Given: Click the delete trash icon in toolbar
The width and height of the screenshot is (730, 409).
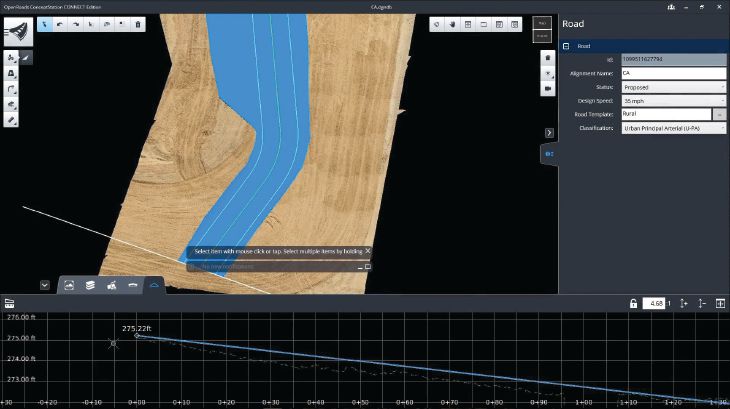Looking at the screenshot, I should (x=137, y=23).
